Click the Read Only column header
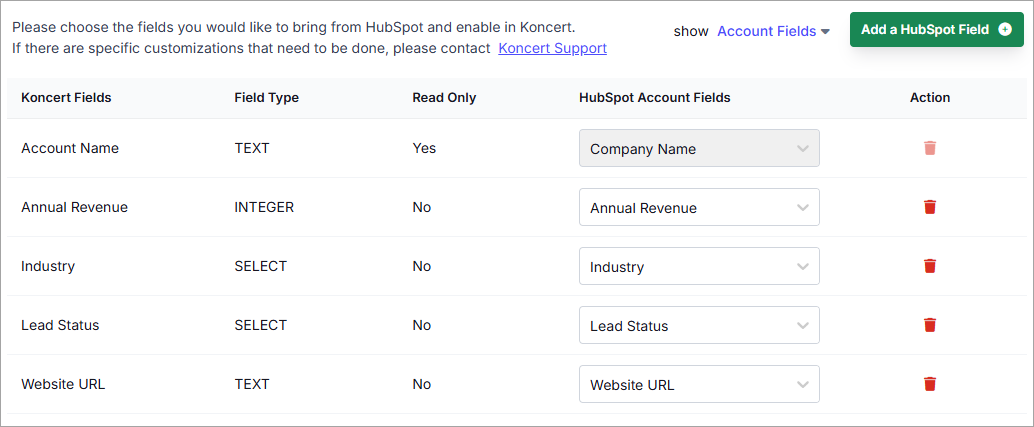The height and width of the screenshot is (427, 1034). click(444, 98)
